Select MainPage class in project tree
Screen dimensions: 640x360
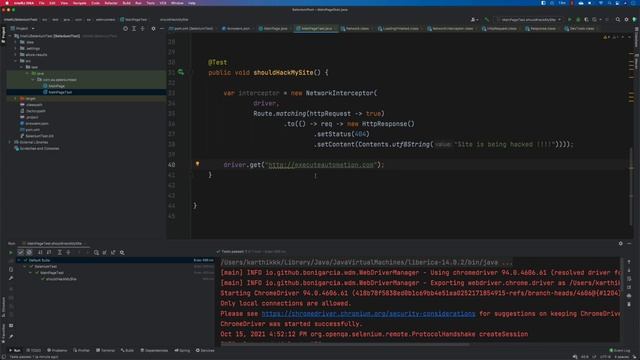point(54,86)
